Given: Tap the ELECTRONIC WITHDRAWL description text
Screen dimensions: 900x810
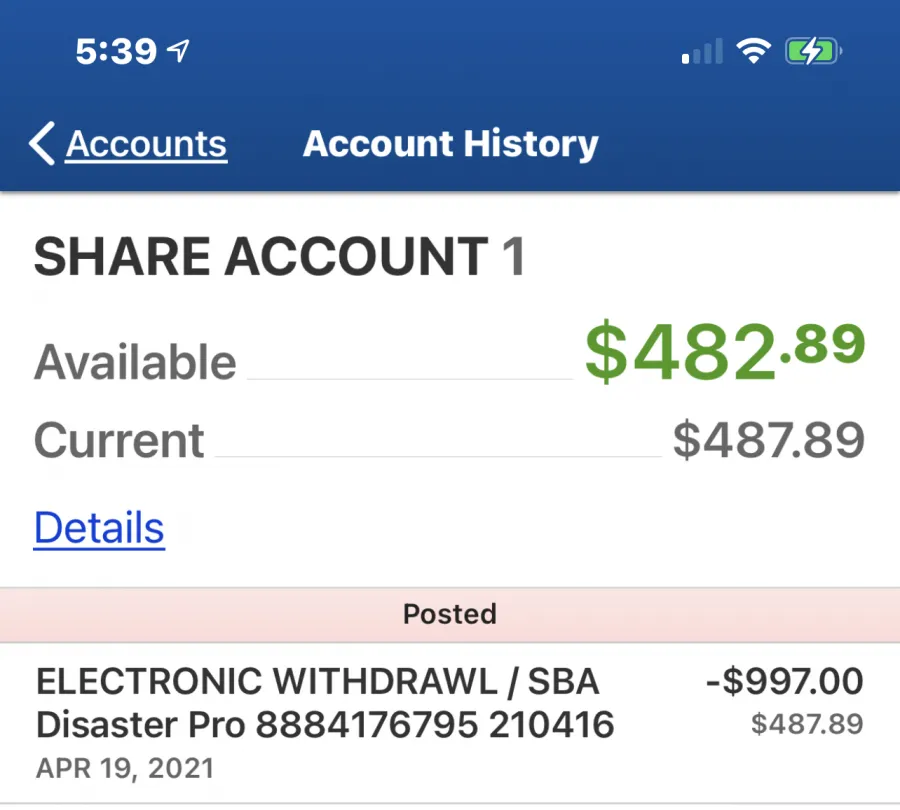Looking at the screenshot, I should click(x=266, y=681).
